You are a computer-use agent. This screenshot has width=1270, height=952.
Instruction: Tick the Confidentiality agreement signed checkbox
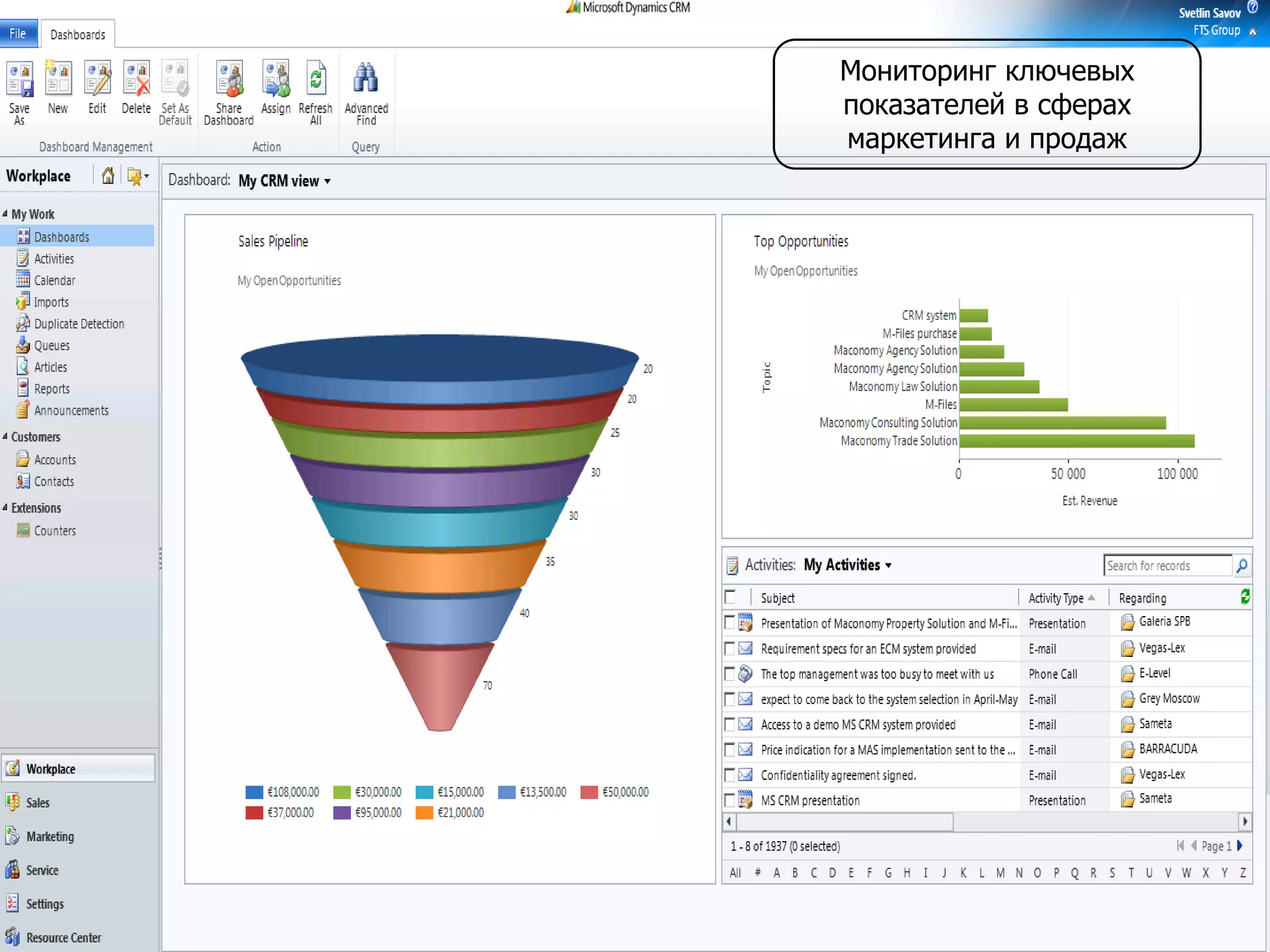pyautogui.click(x=730, y=775)
